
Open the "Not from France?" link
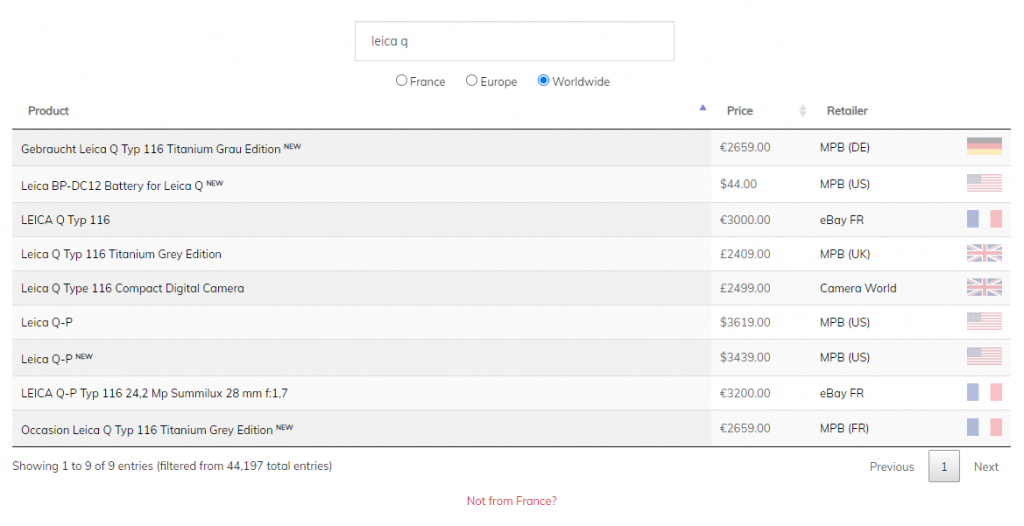coord(511,501)
